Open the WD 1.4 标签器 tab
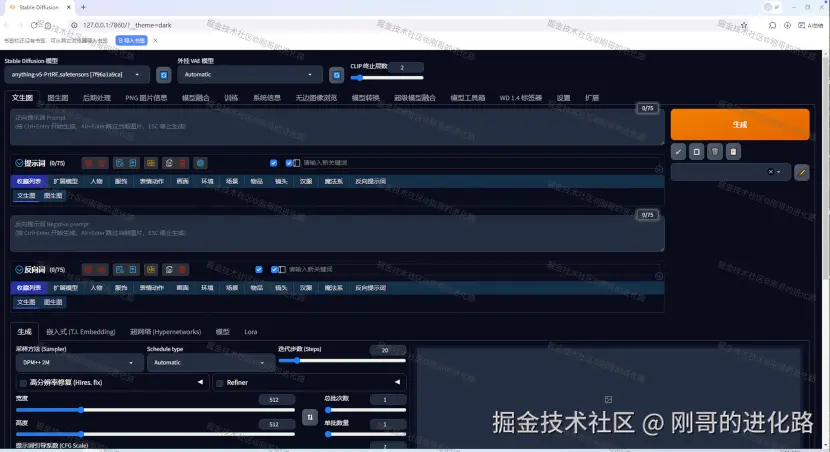 (x=521, y=98)
